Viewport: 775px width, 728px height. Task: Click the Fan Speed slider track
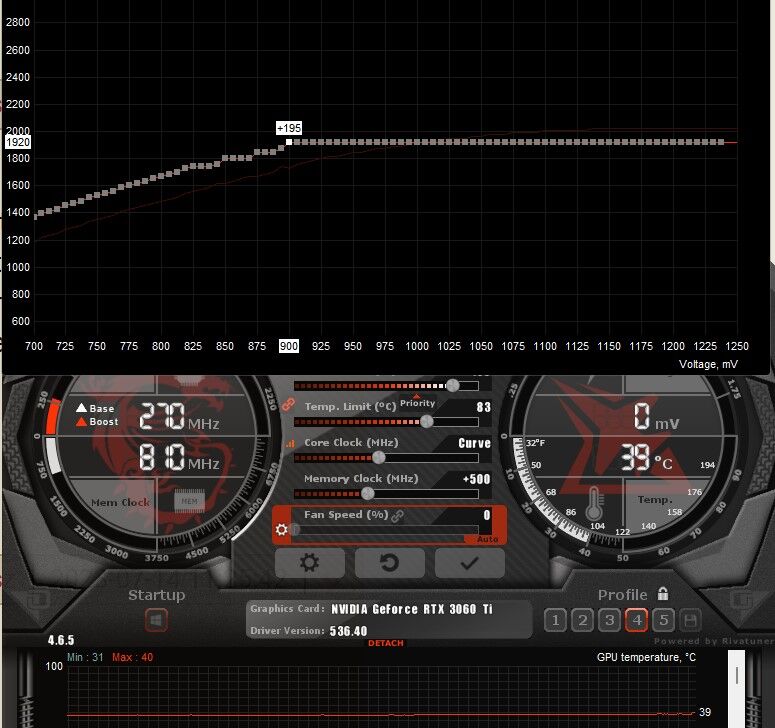click(x=387, y=529)
